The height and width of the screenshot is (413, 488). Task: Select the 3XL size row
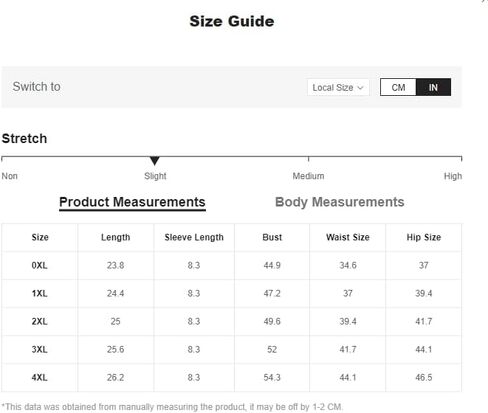coord(231,349)
